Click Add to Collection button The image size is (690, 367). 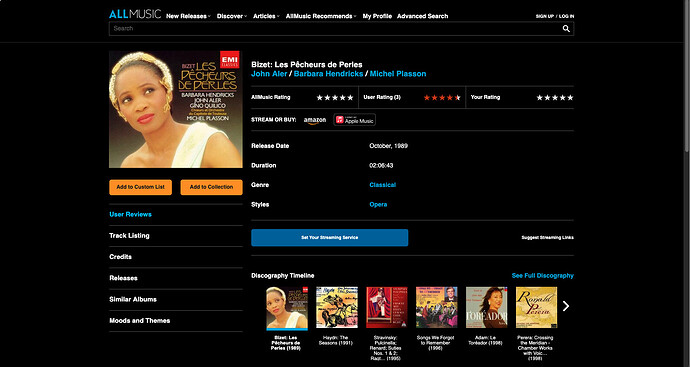point(211,187)
